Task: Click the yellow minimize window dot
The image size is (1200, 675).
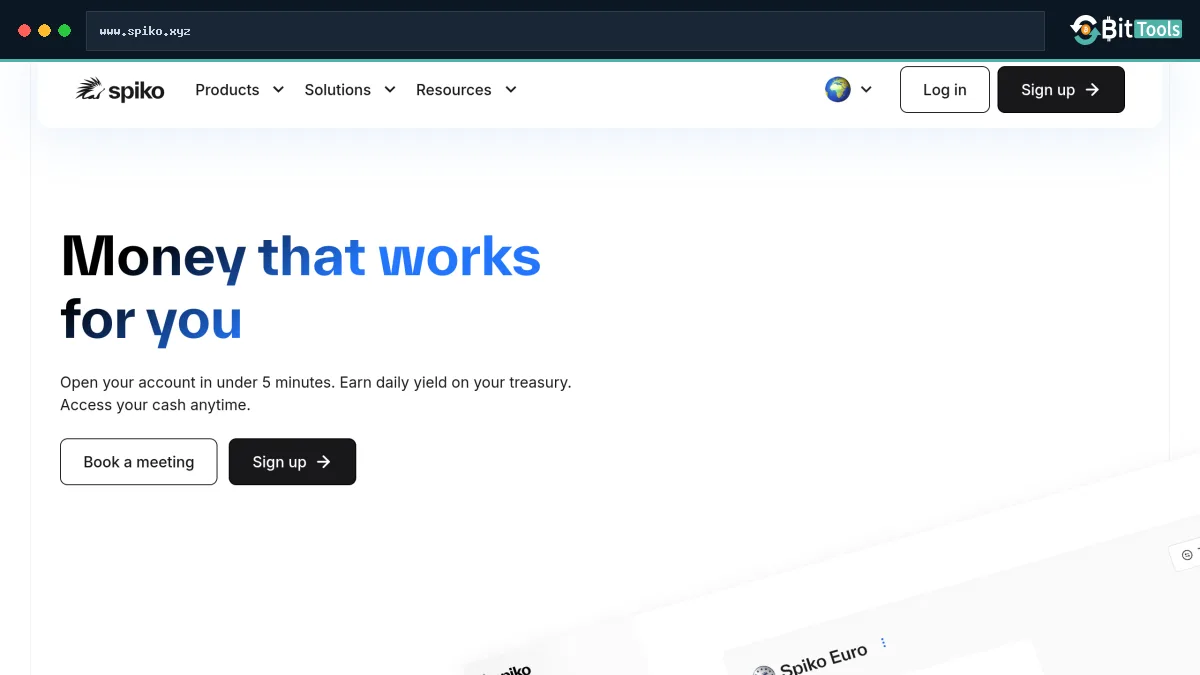Action: [x=45, y=31]
